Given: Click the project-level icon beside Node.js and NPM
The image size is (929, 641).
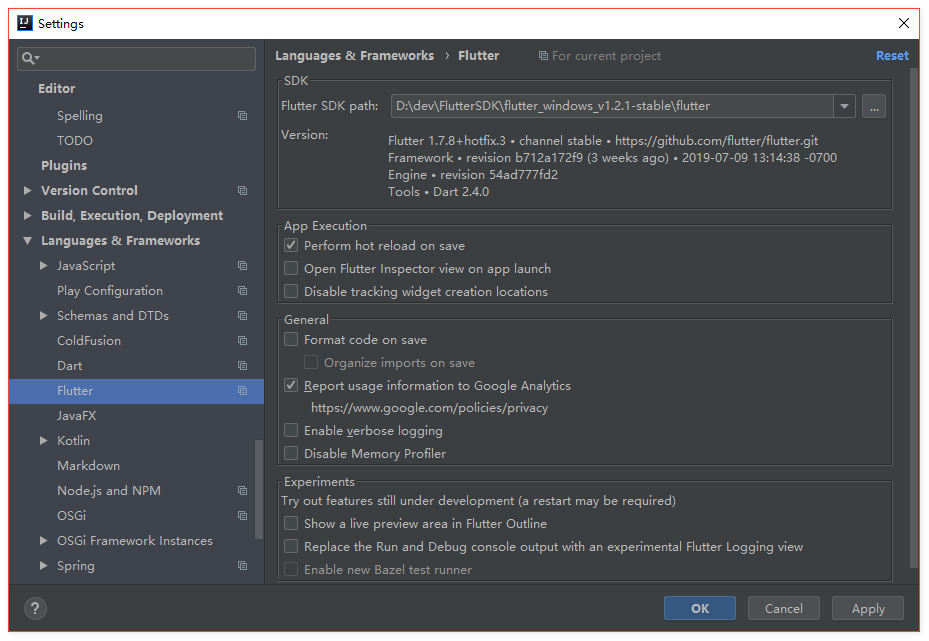Looking at the screenshot, I should pos(242,491).
